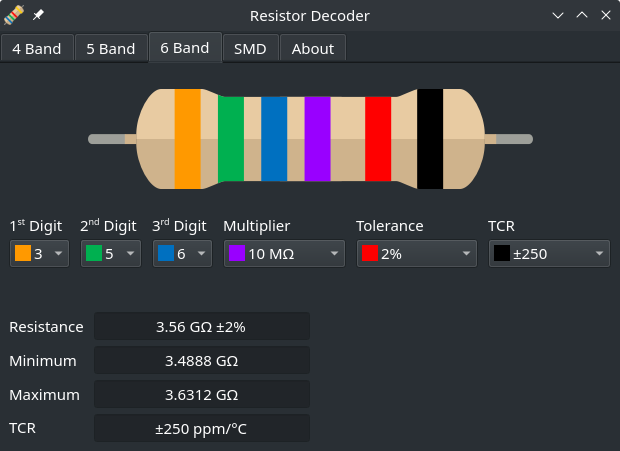Close the Resistor Decoder window
Image resolution: width=620 pixels, height=451 pixels.
click(x=604, y=15)
